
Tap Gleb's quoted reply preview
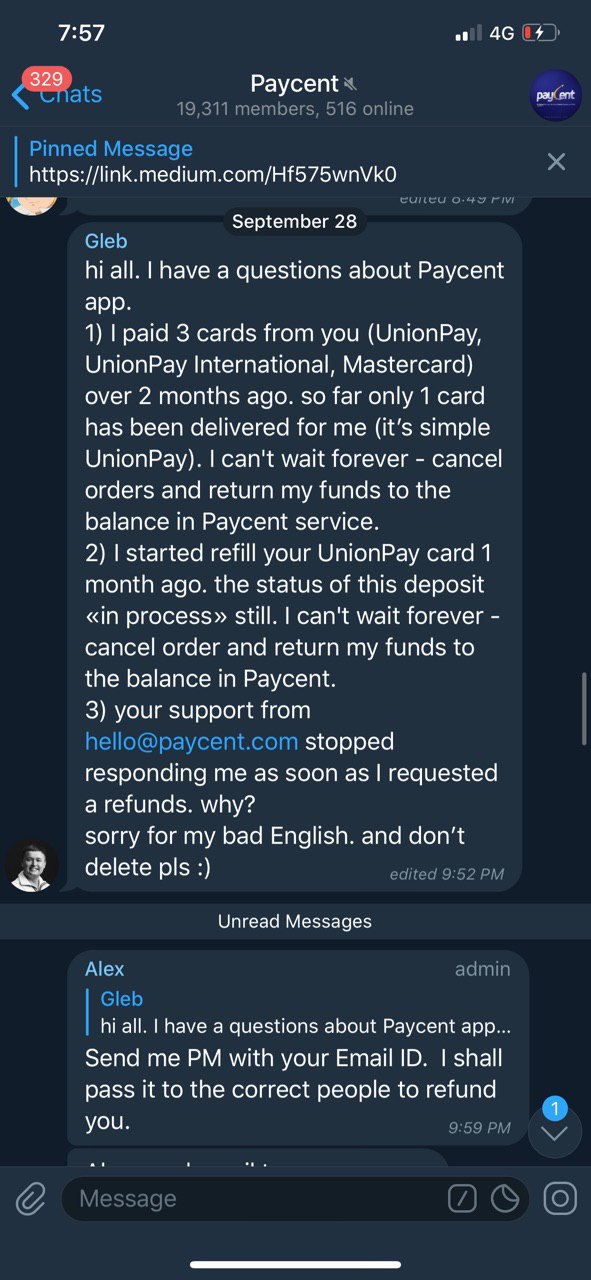coord(299,1012)
